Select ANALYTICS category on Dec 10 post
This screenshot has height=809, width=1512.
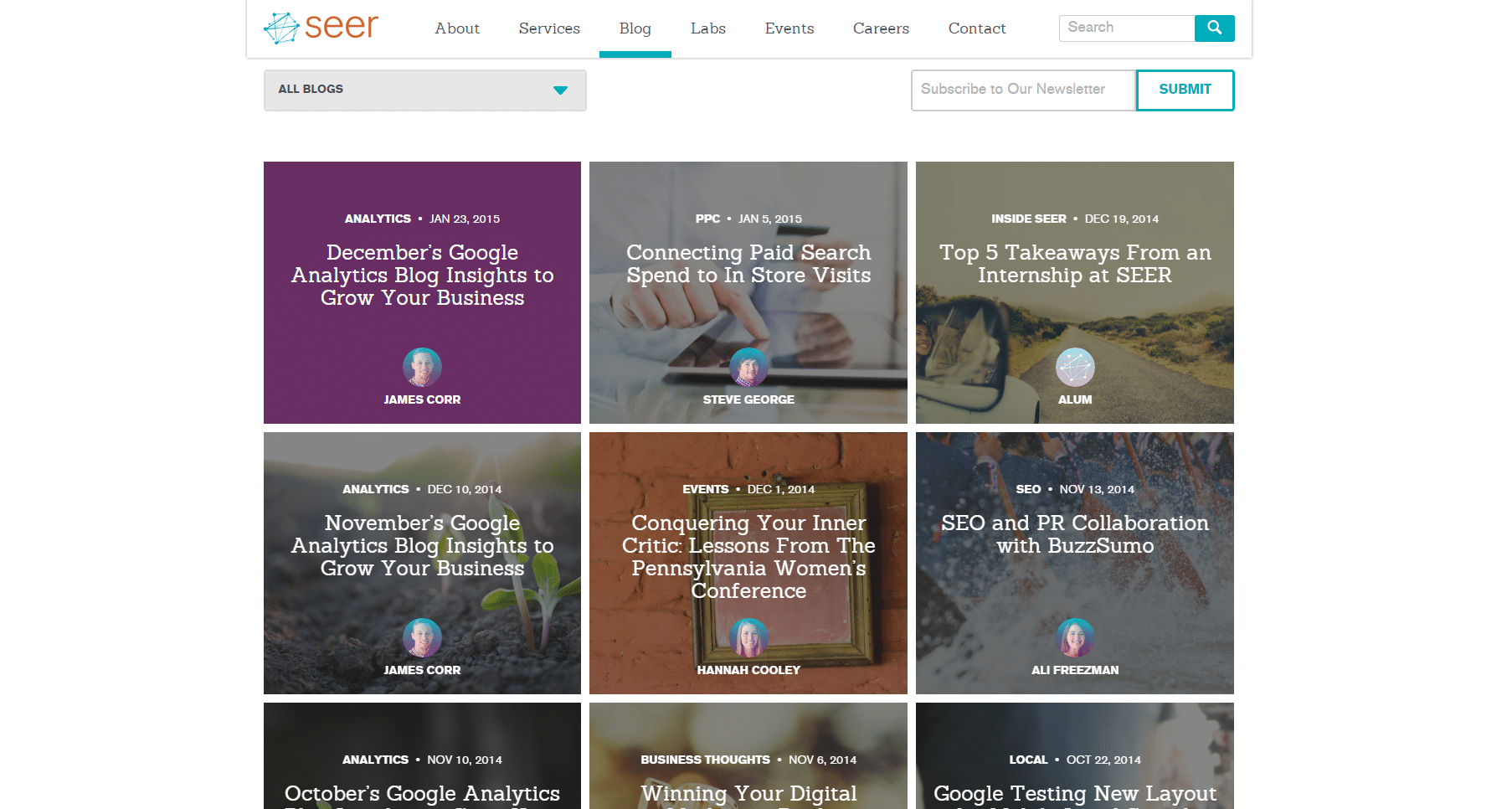(x=376, y=489)
